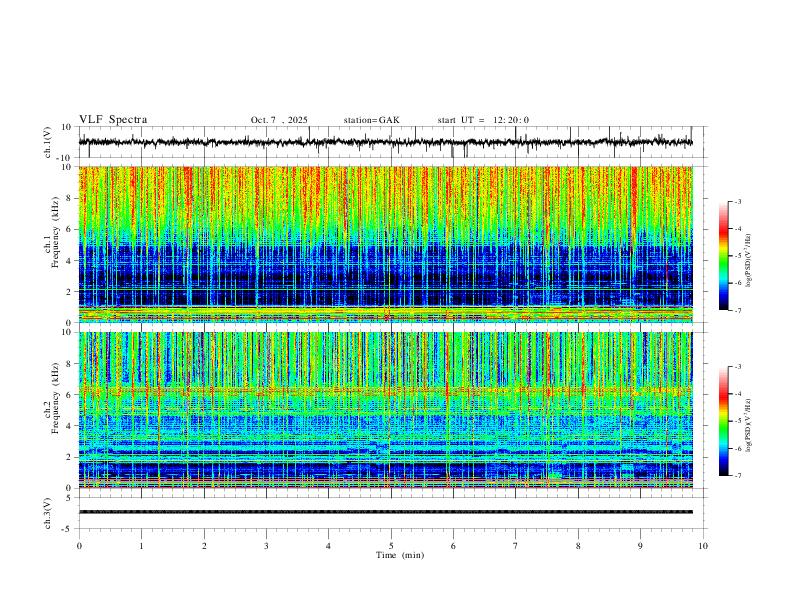Click the "ch.1(V)" waveform axis label
Image resolution: width=792 pixels, height=612 pixels.
[48, 142]
